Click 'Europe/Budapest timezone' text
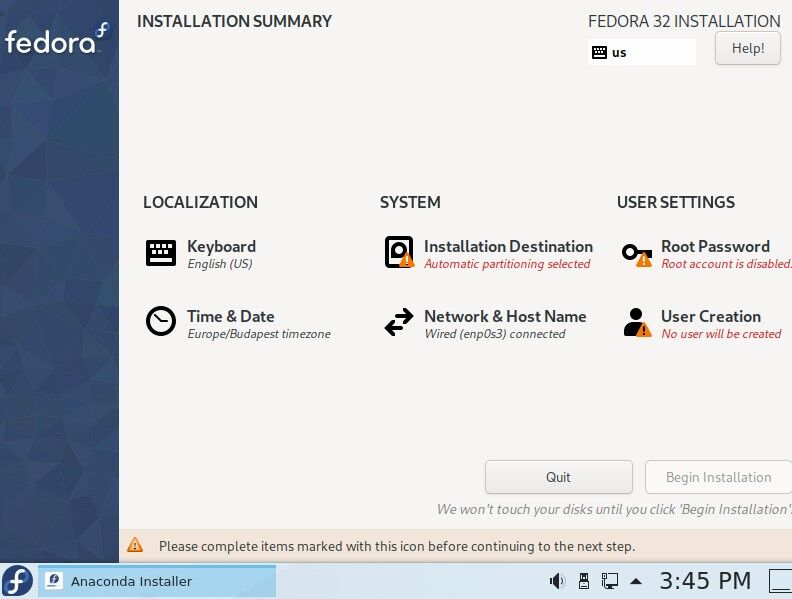792x599 pixels. 259,334
